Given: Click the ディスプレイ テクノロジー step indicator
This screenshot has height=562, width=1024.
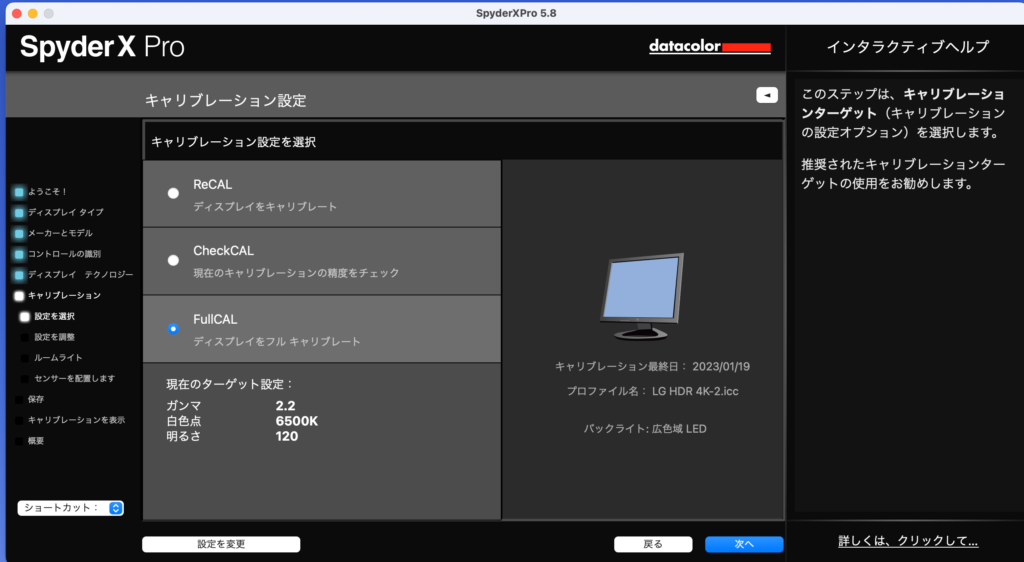Looking at the screenshot, I should tap(19, 275).
